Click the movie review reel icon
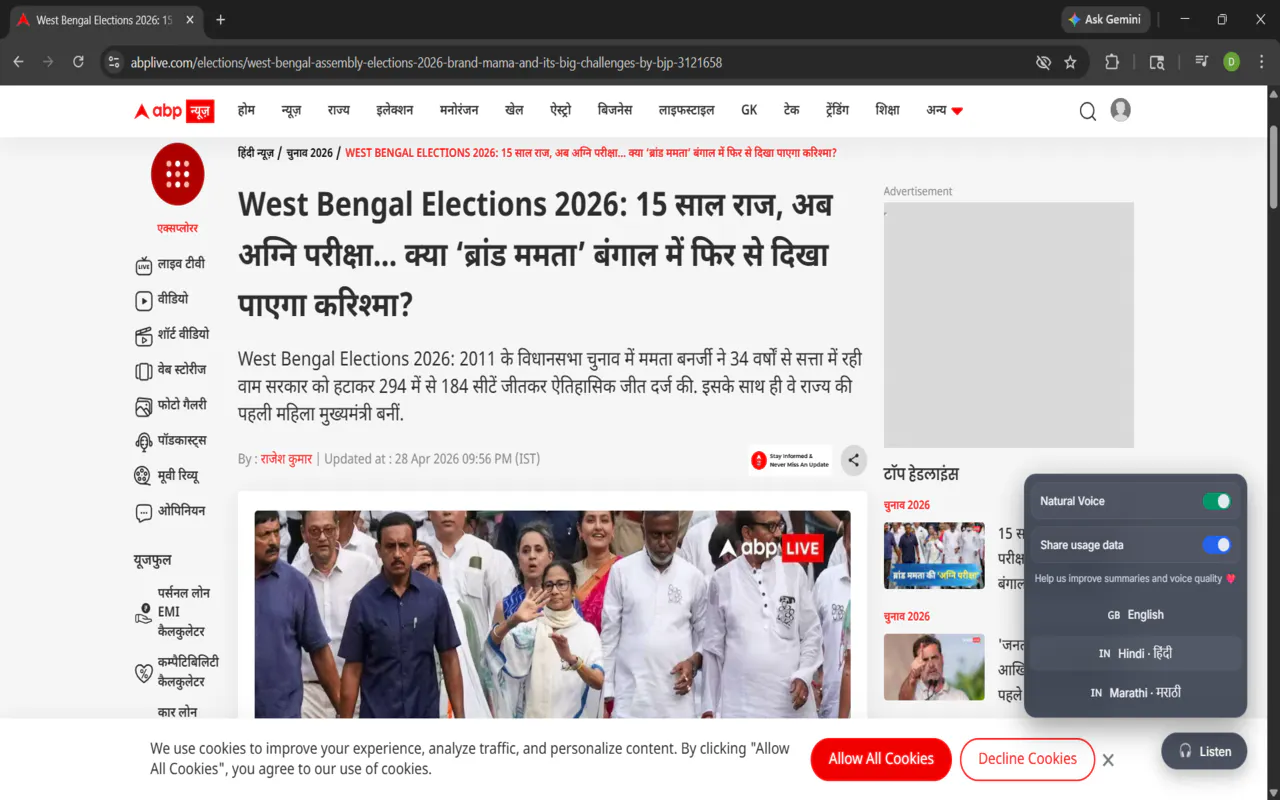This screenshot has width=1280, height=800. point(143,476)
